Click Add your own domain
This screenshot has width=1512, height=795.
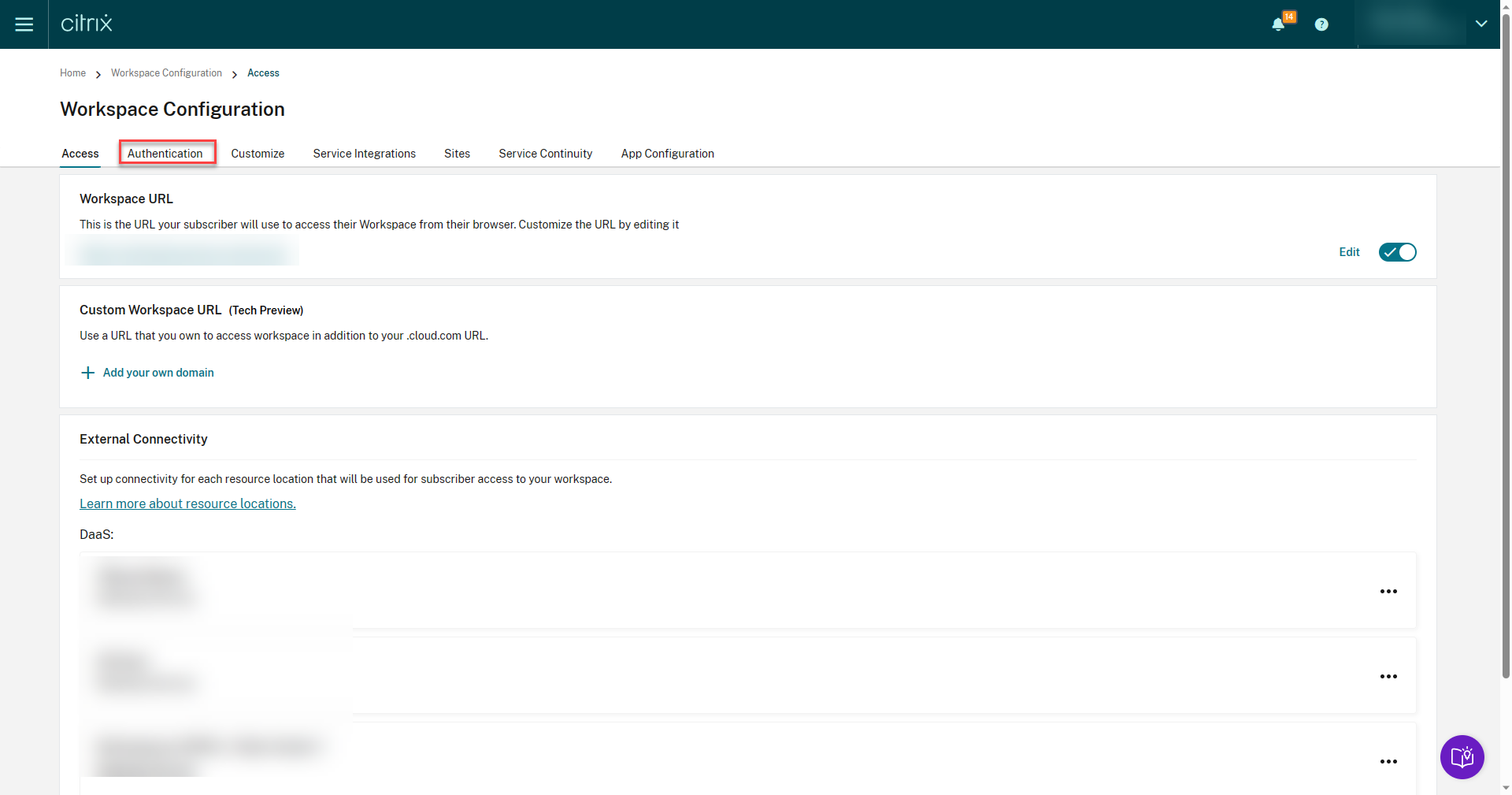click(158, 373)
